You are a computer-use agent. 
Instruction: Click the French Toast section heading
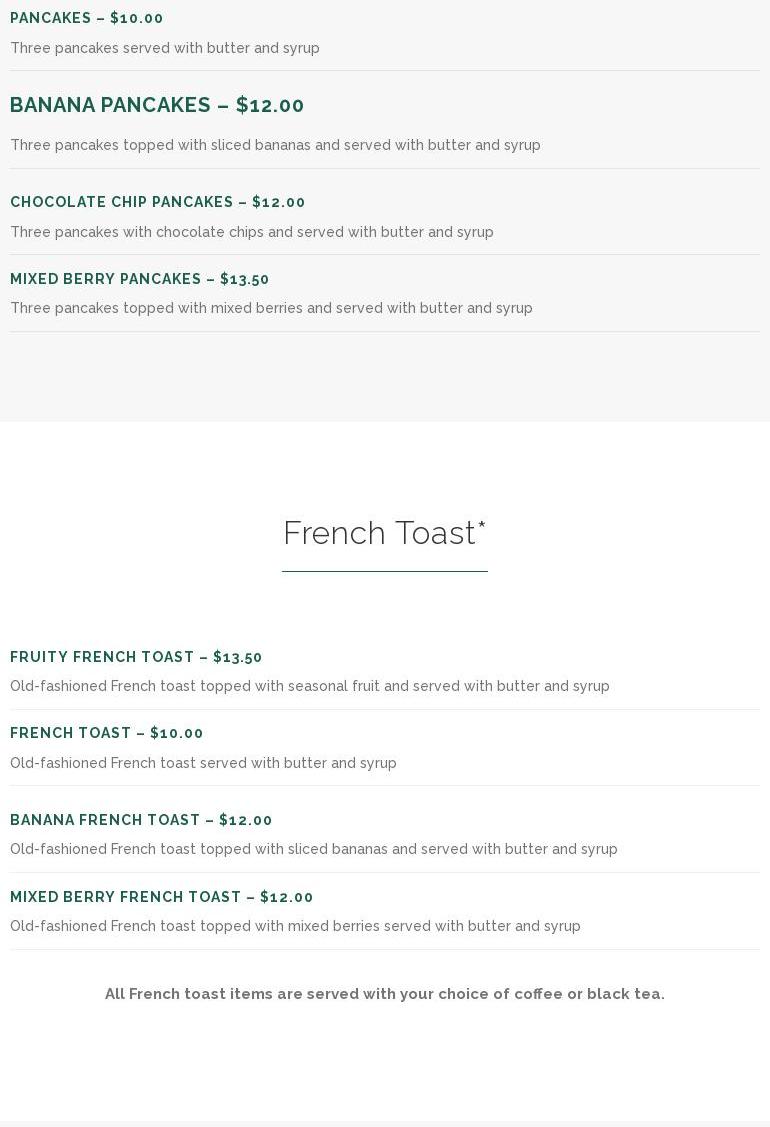click(x=384, y=533)
